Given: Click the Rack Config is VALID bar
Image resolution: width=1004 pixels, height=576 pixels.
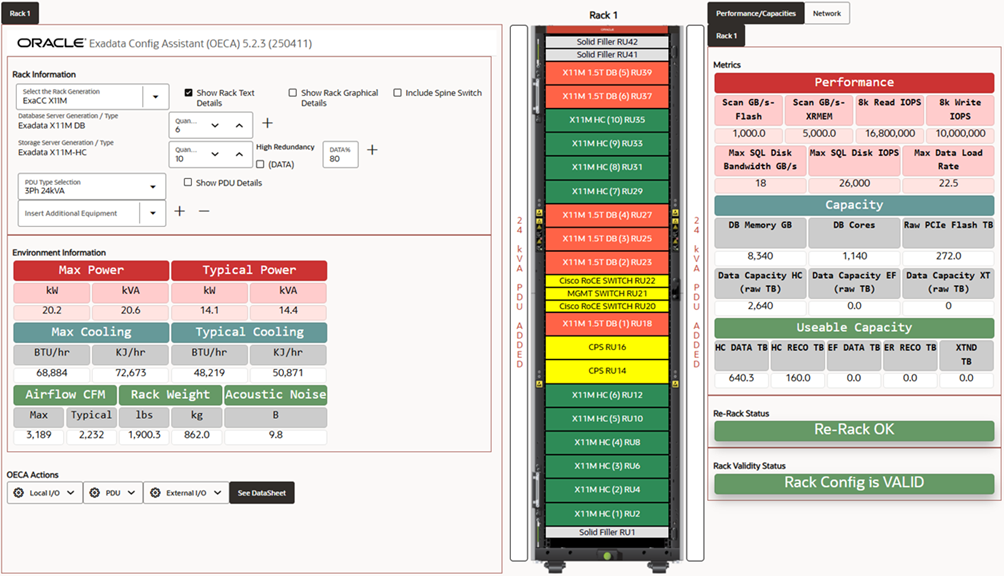Looking at the screenshot, I should tap(854, 483).
